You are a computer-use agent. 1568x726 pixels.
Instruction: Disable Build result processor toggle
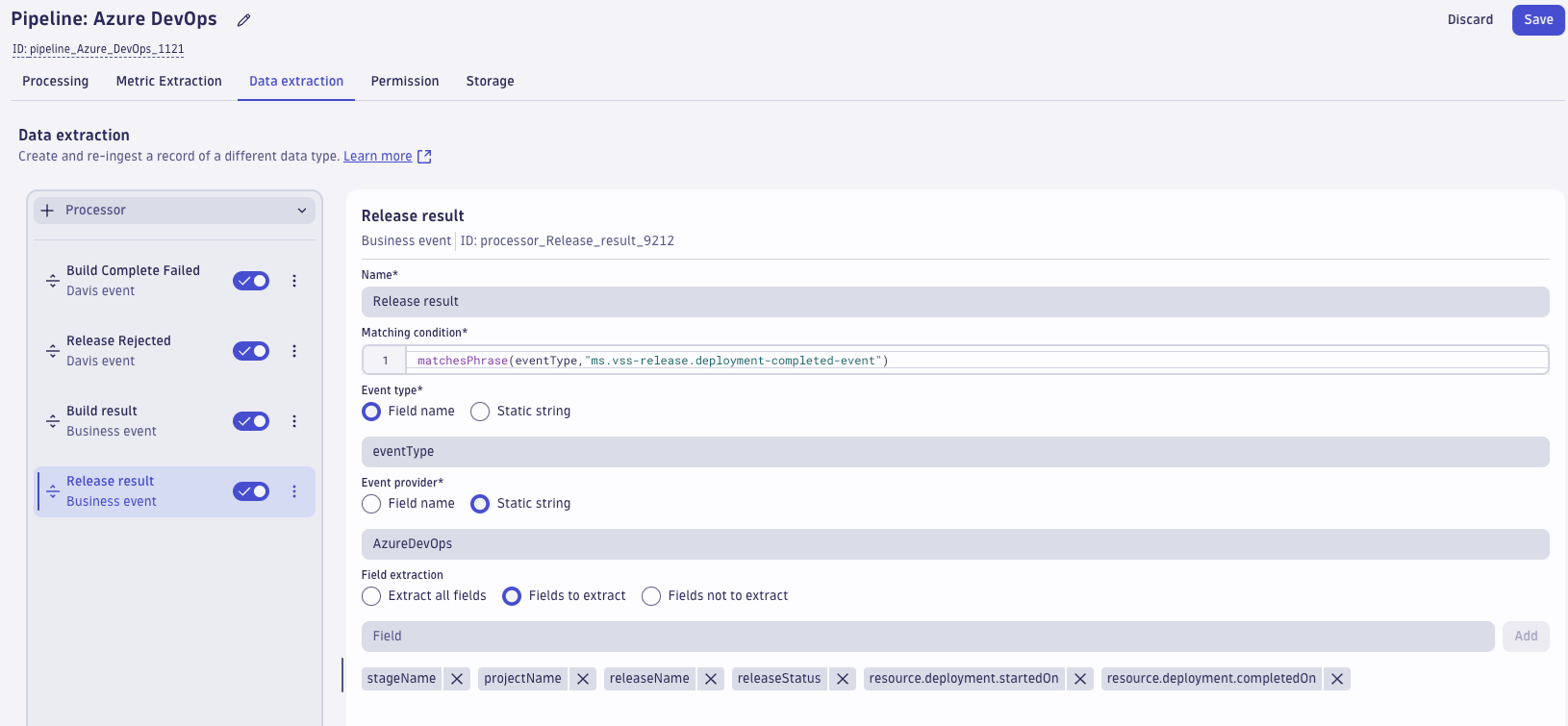click(x=251, y=421)
